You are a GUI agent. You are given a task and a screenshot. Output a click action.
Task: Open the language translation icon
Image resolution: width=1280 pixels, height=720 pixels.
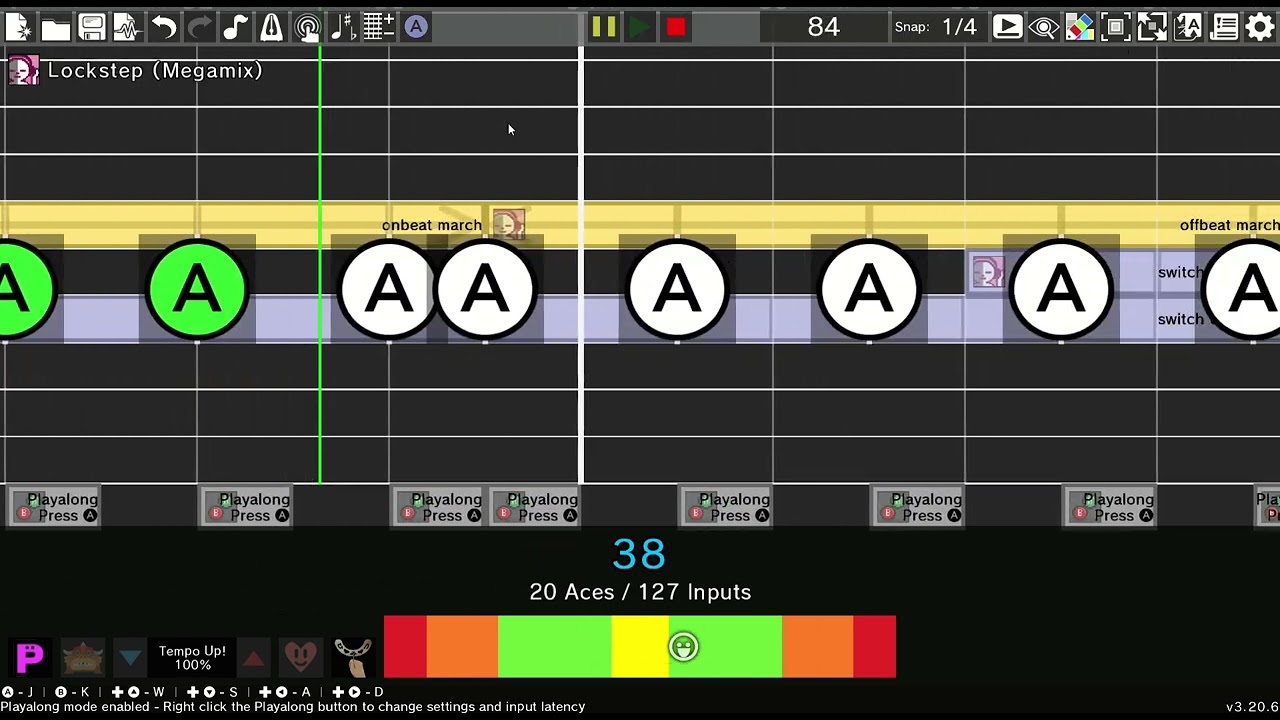tap(1187, 27)
